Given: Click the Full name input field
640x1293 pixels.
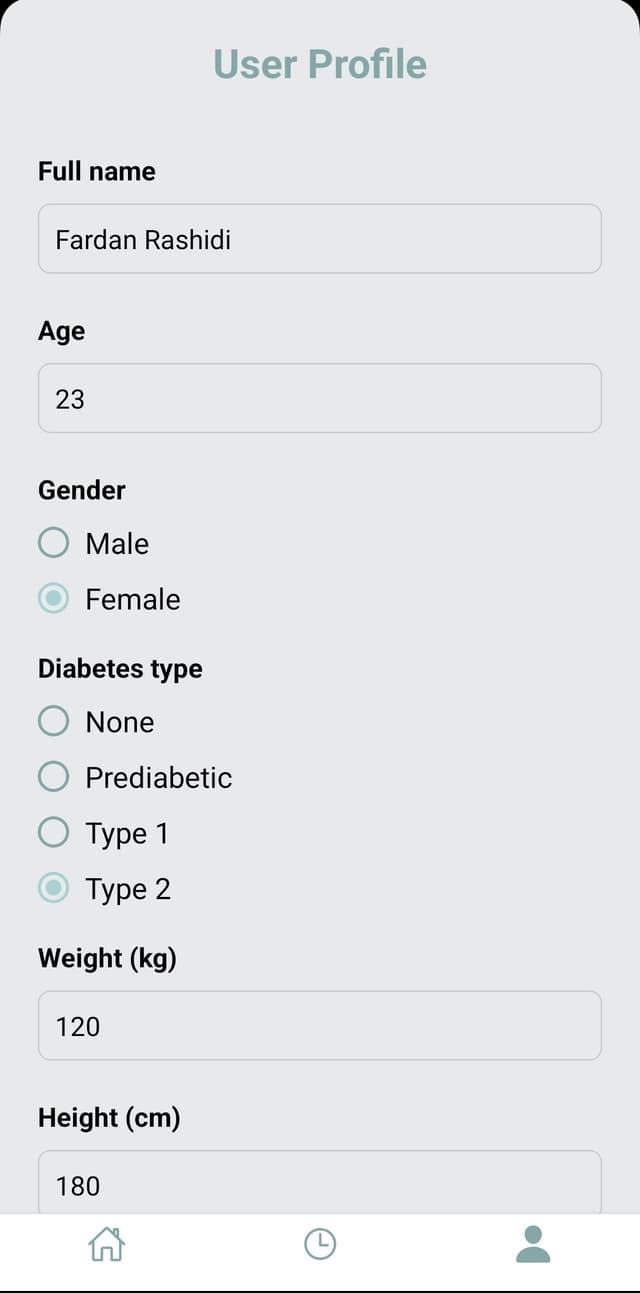Looking at the screenshot, I should tap(320, 239).
